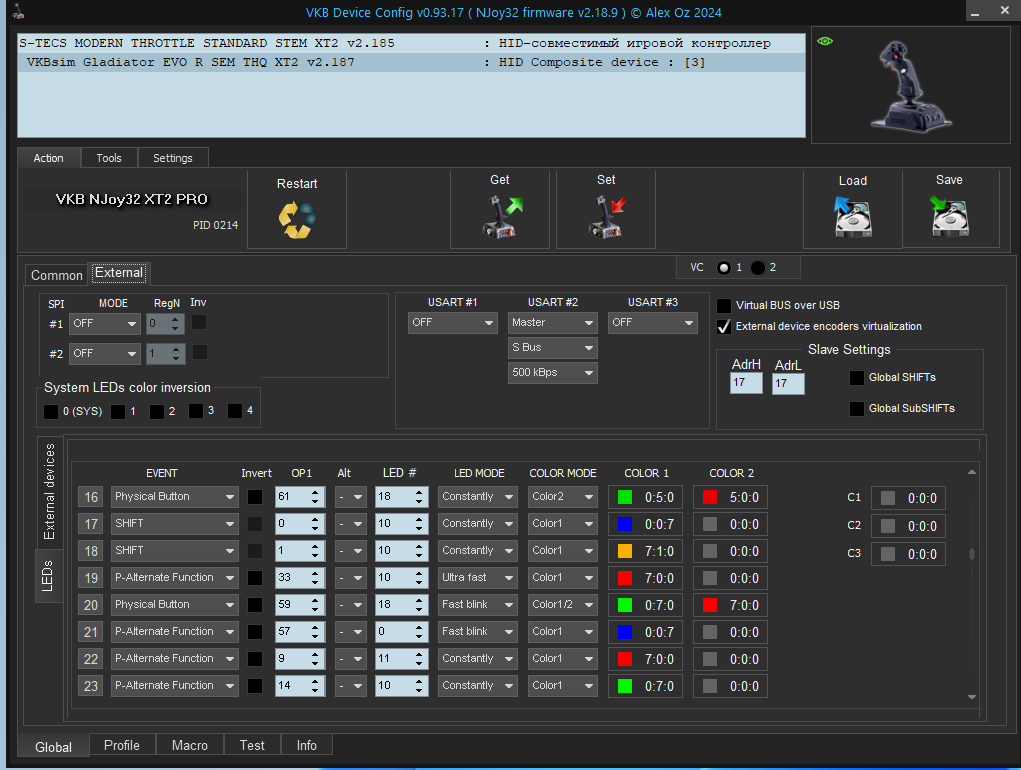This screenshot has height=770, width=1021.
Task: Open USART #3 dropdown
Action: 652,322
